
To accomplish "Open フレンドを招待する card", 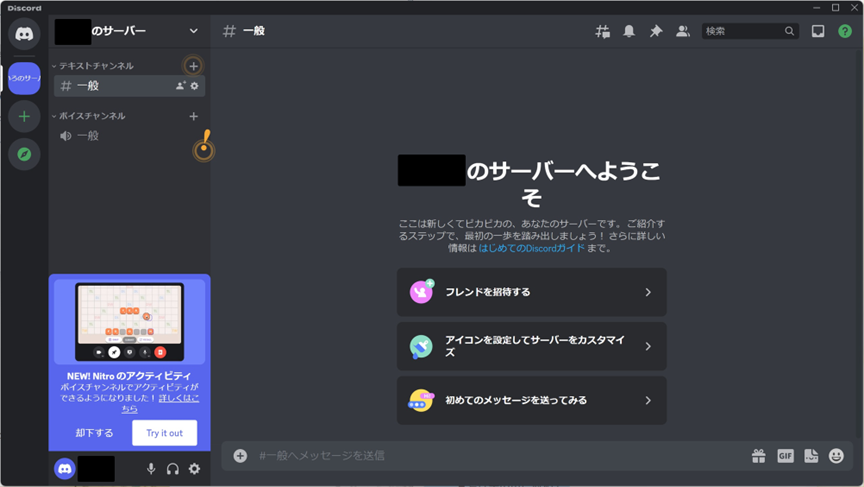I will pyautogui.click(x=532, y=292).
